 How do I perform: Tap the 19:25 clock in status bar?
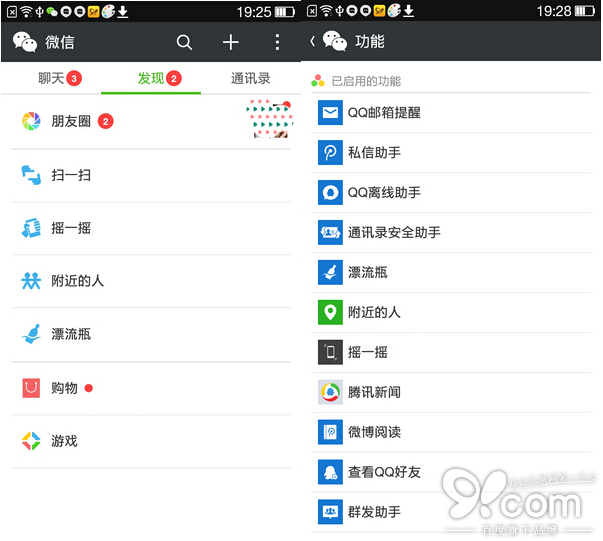point(254,12)
